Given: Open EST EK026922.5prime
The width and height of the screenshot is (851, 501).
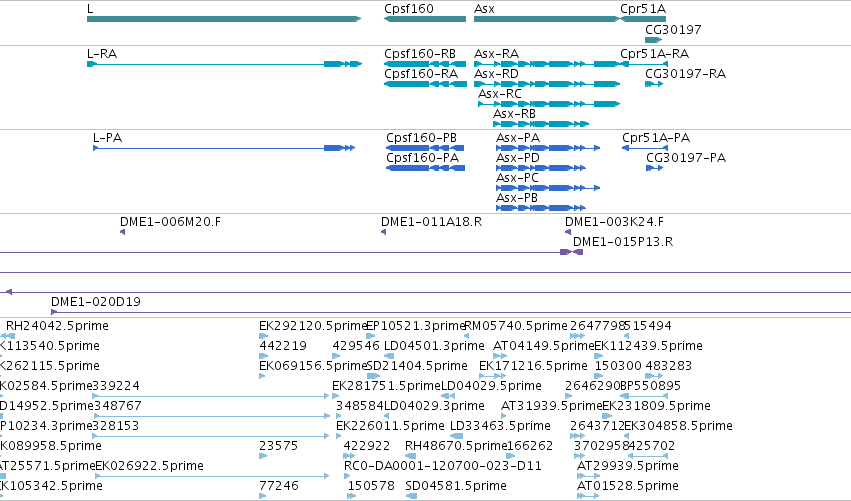Looking at the screenshot, I should [x=149, y=466].
